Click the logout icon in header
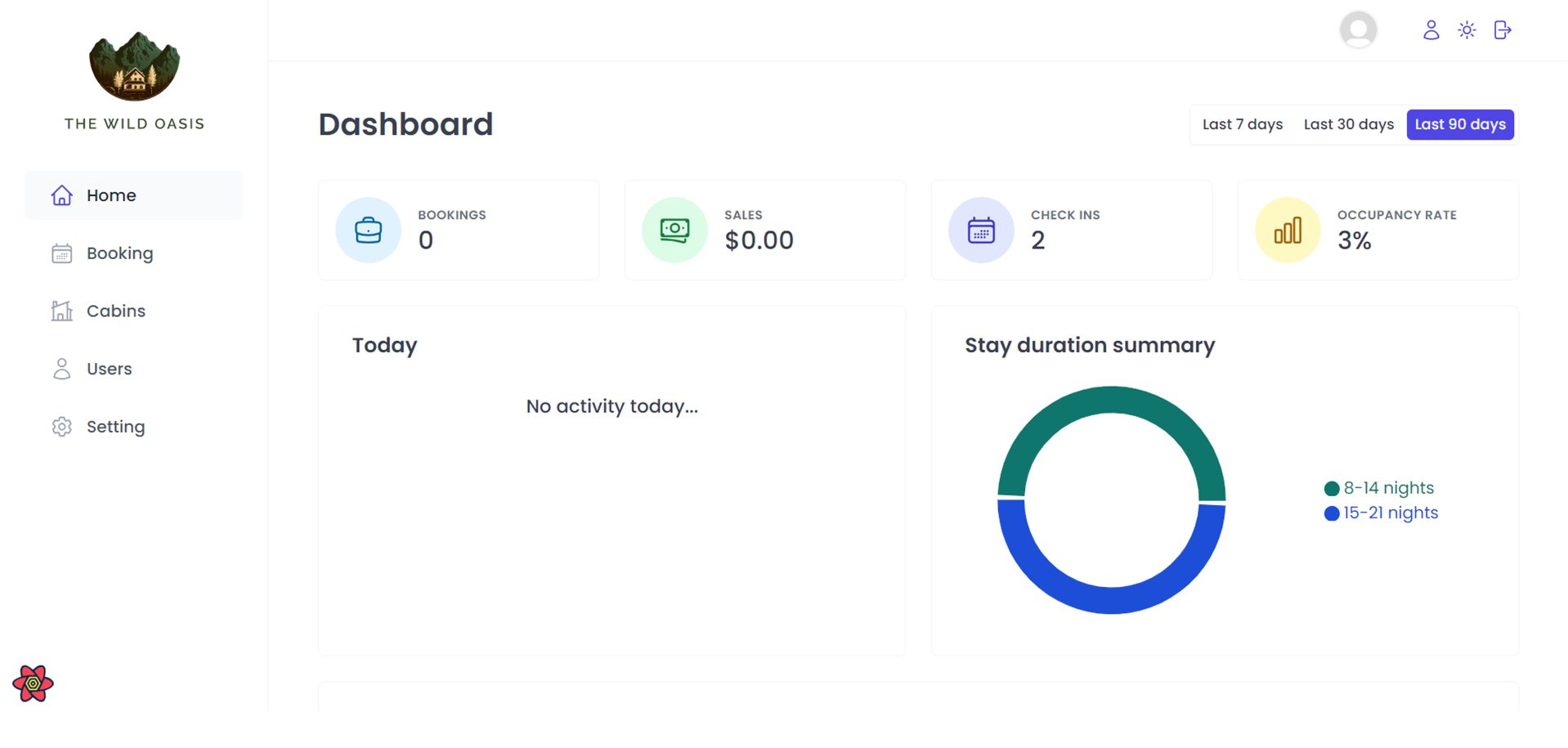 point(1503,30)
